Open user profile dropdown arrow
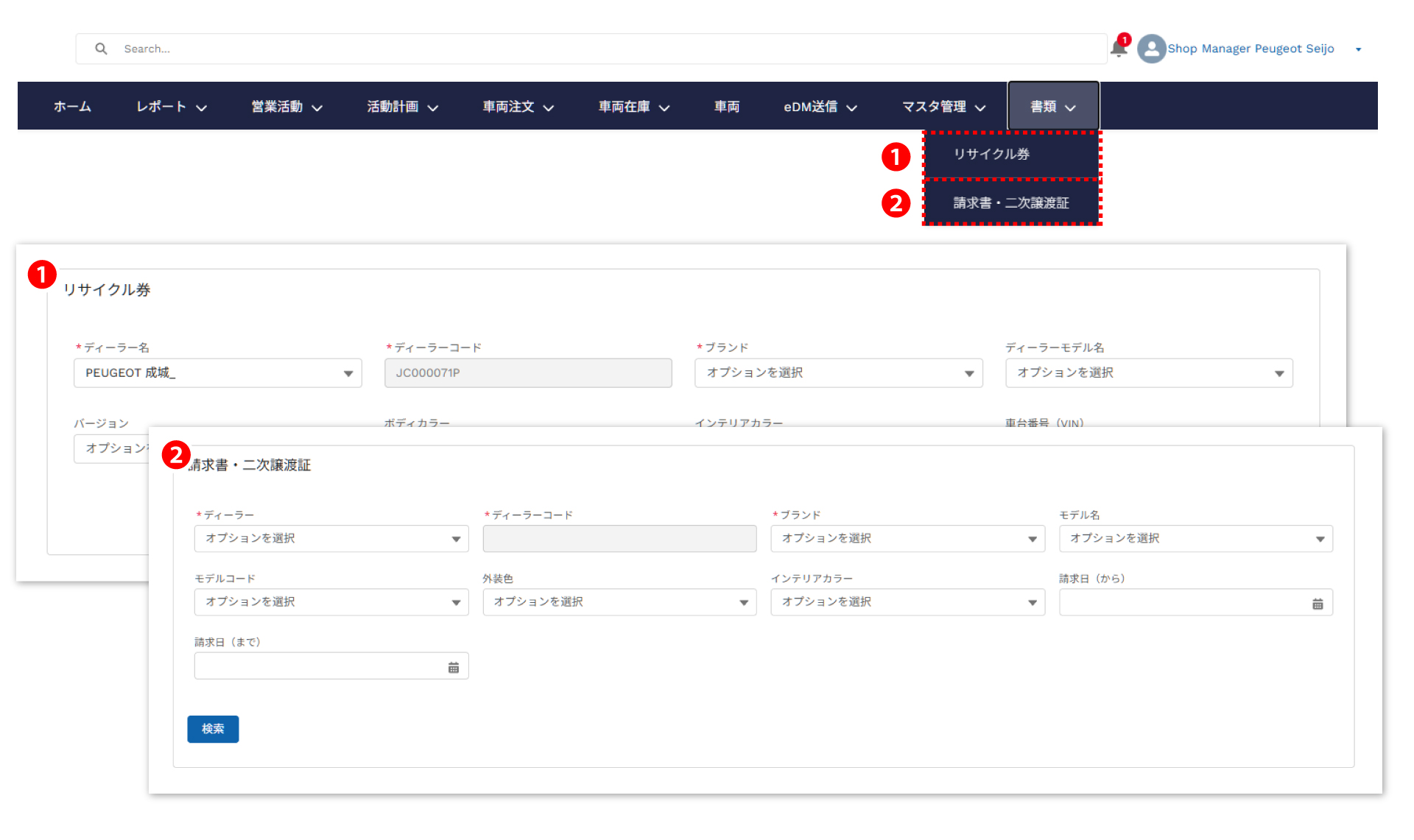 [1358, 49]
